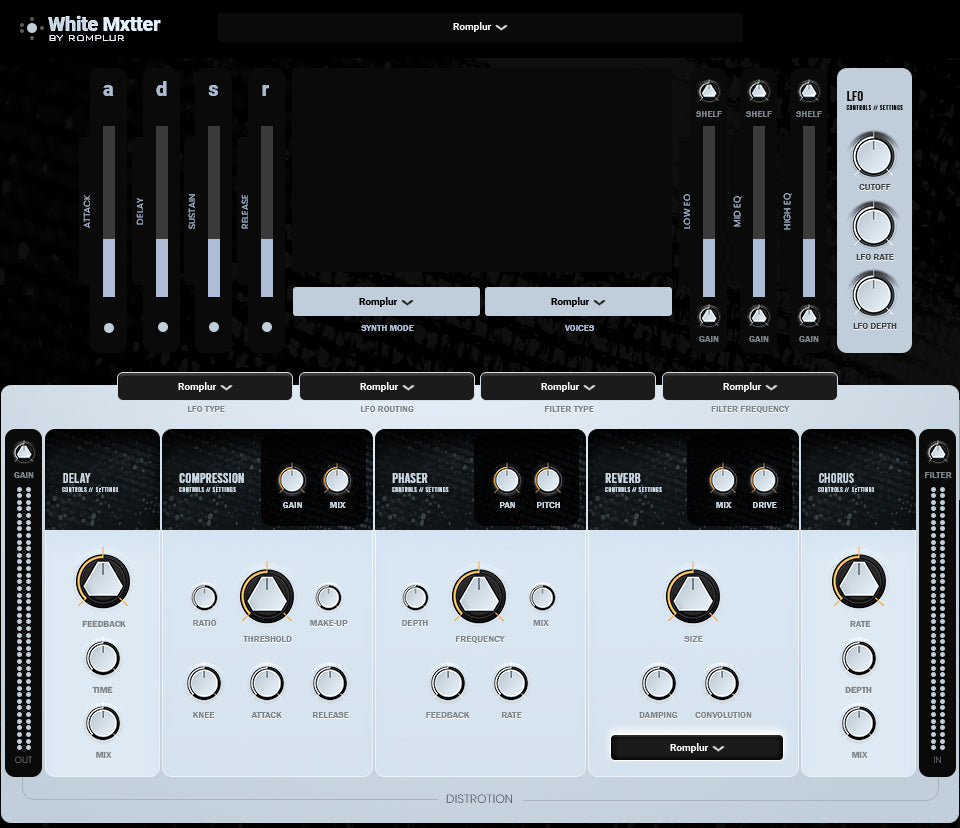
Task: Open the Reverb convolution type dropdown
Action: point(697,747)
